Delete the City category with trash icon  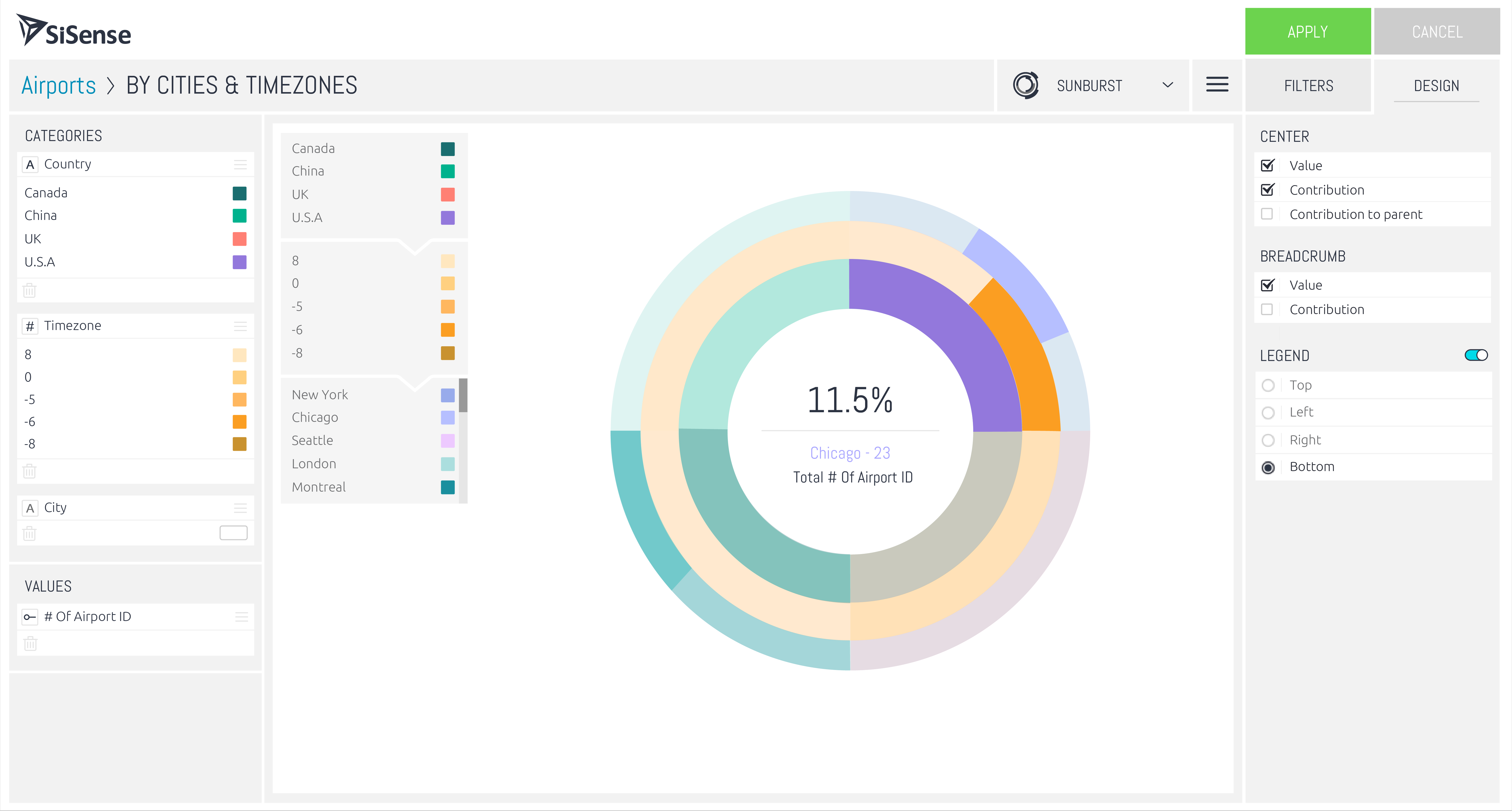[x=29, y=533]
